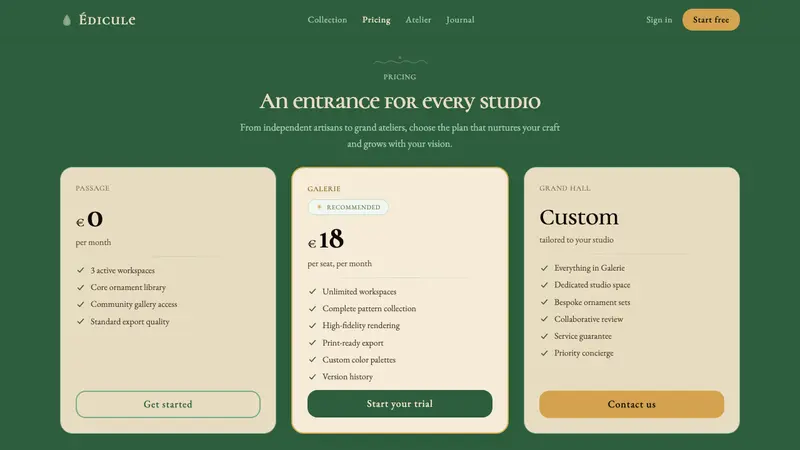Go to the Atelier nav item

(x=418, y=20)
